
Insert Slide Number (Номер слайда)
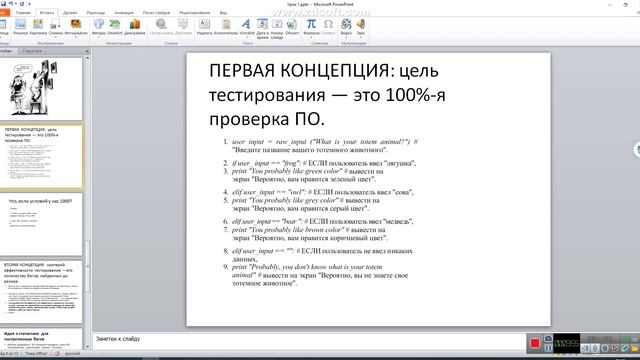pyautogui.click(x=277, y=28)
